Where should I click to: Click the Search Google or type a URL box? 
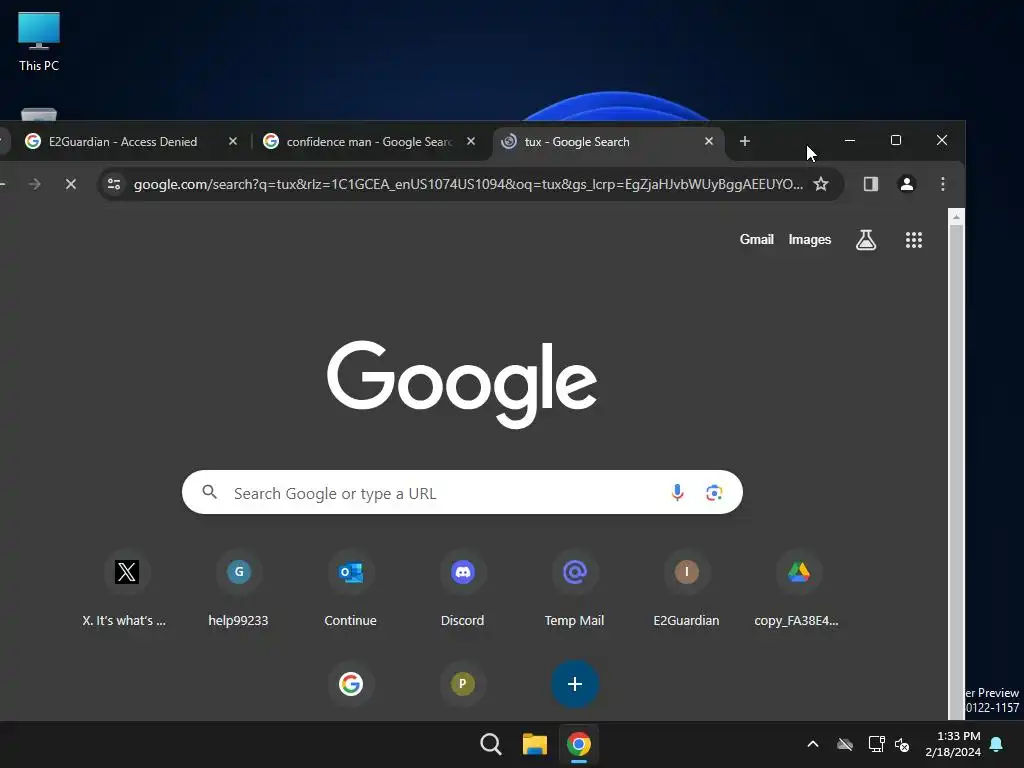pos(462,492)
